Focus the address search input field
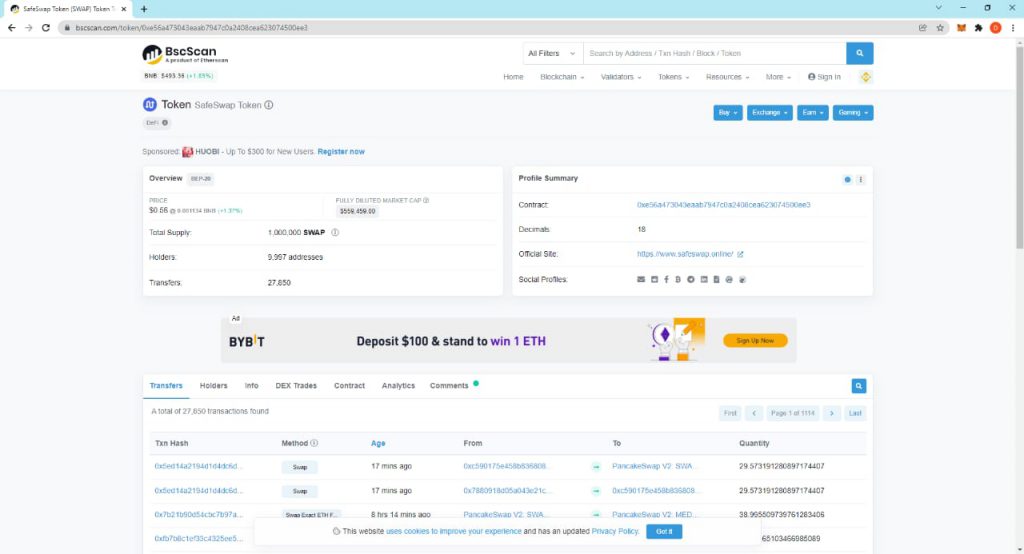Viewport: 1024px width, 554px height. point(714,54)
